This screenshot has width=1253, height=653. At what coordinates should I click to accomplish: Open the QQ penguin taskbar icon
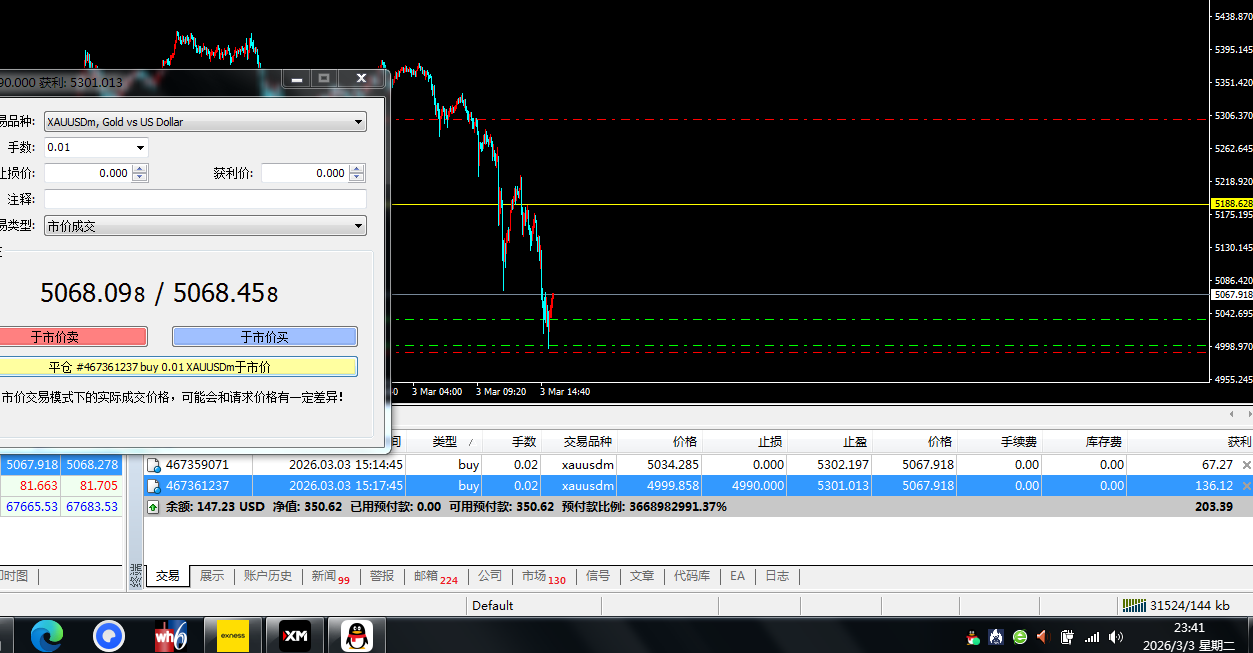tap(357, 635)
